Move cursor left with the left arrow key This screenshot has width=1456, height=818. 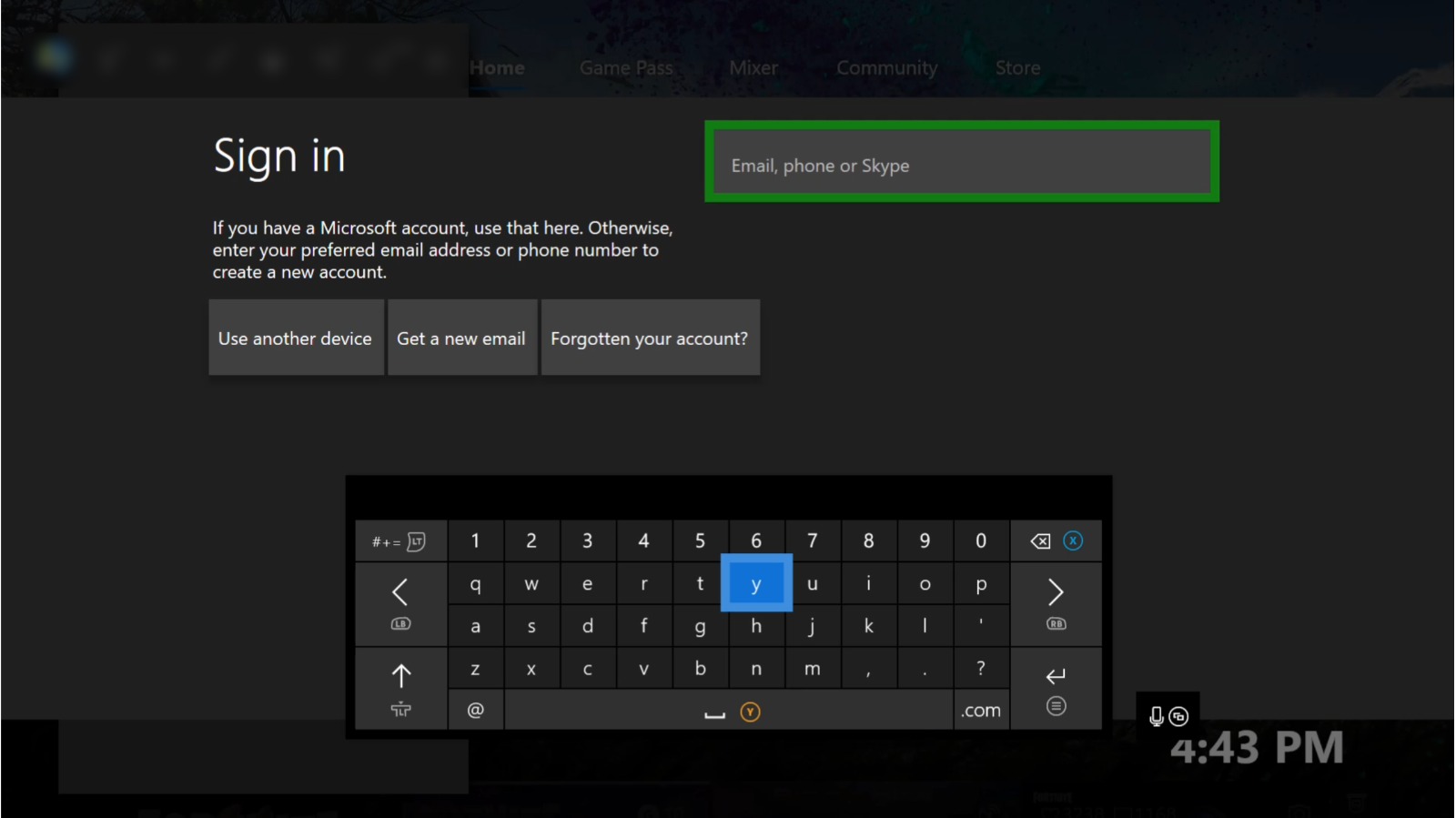click(x=400, y=604)
